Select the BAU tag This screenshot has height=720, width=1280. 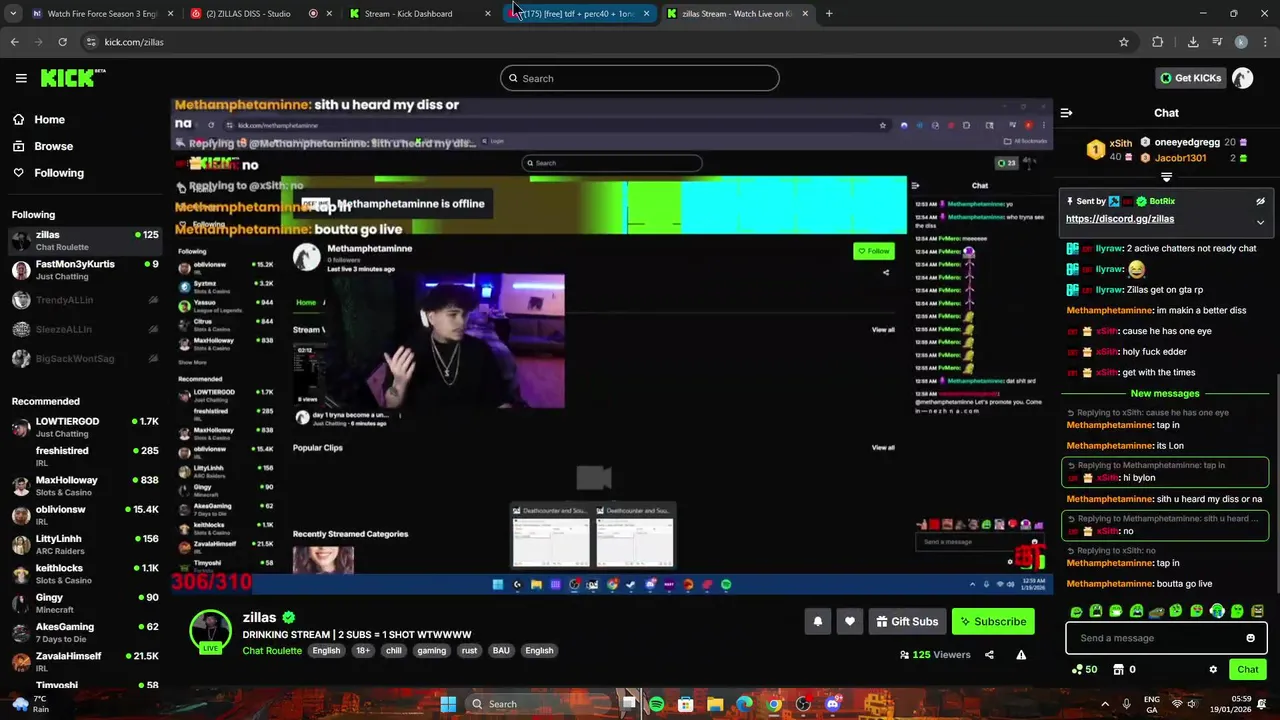501,651
